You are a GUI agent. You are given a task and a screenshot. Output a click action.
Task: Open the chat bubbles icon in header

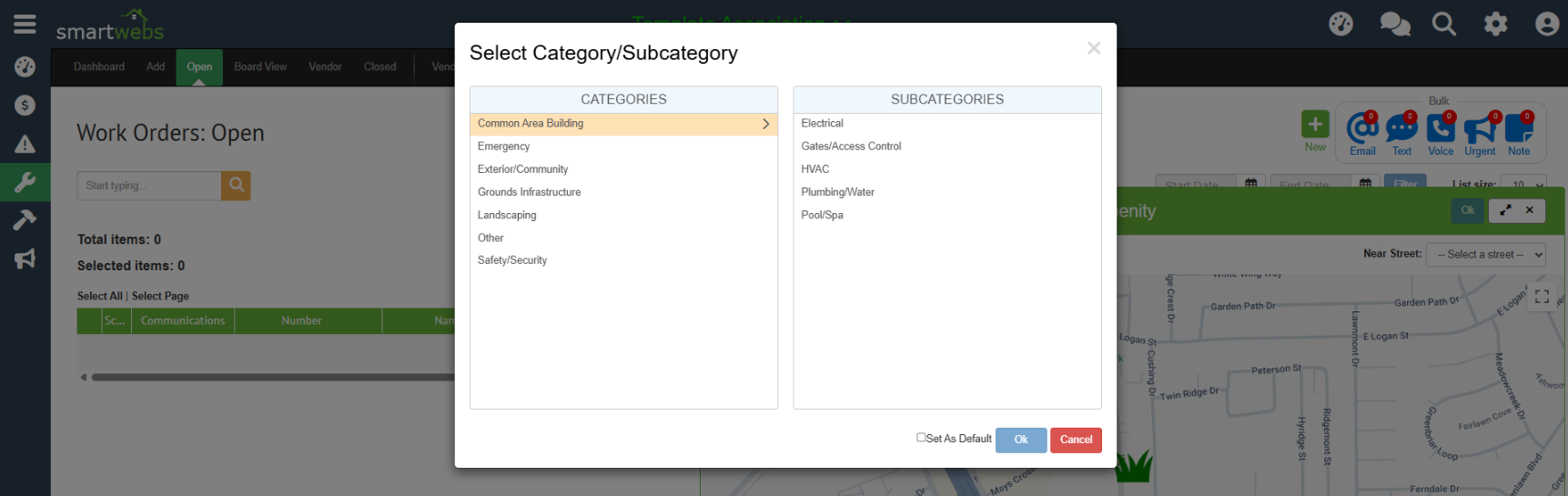tap(1394, 24)
